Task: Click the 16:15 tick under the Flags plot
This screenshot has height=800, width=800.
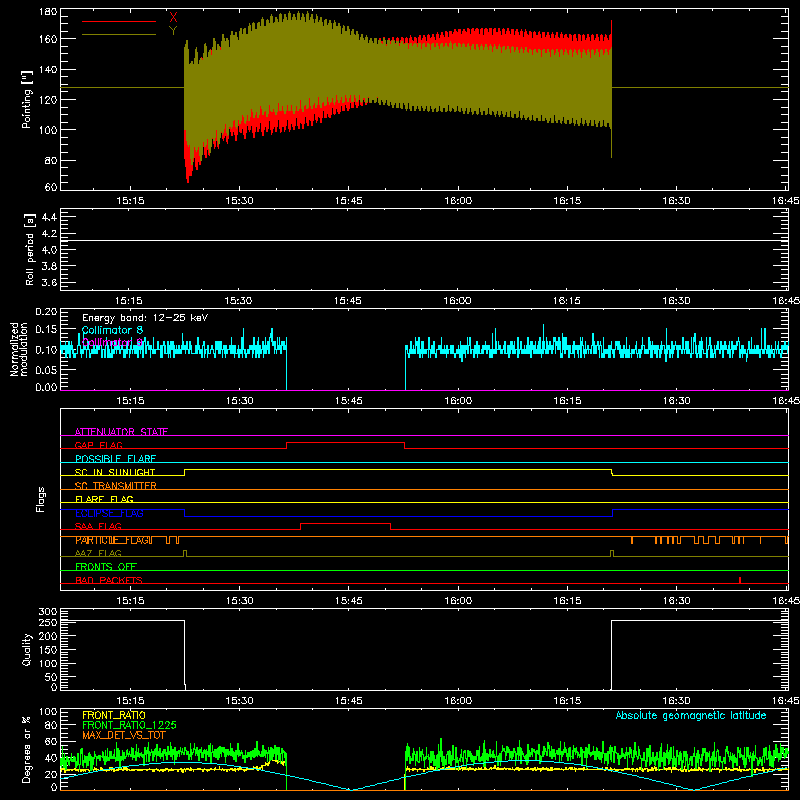Action: click(x=567, y=601)
